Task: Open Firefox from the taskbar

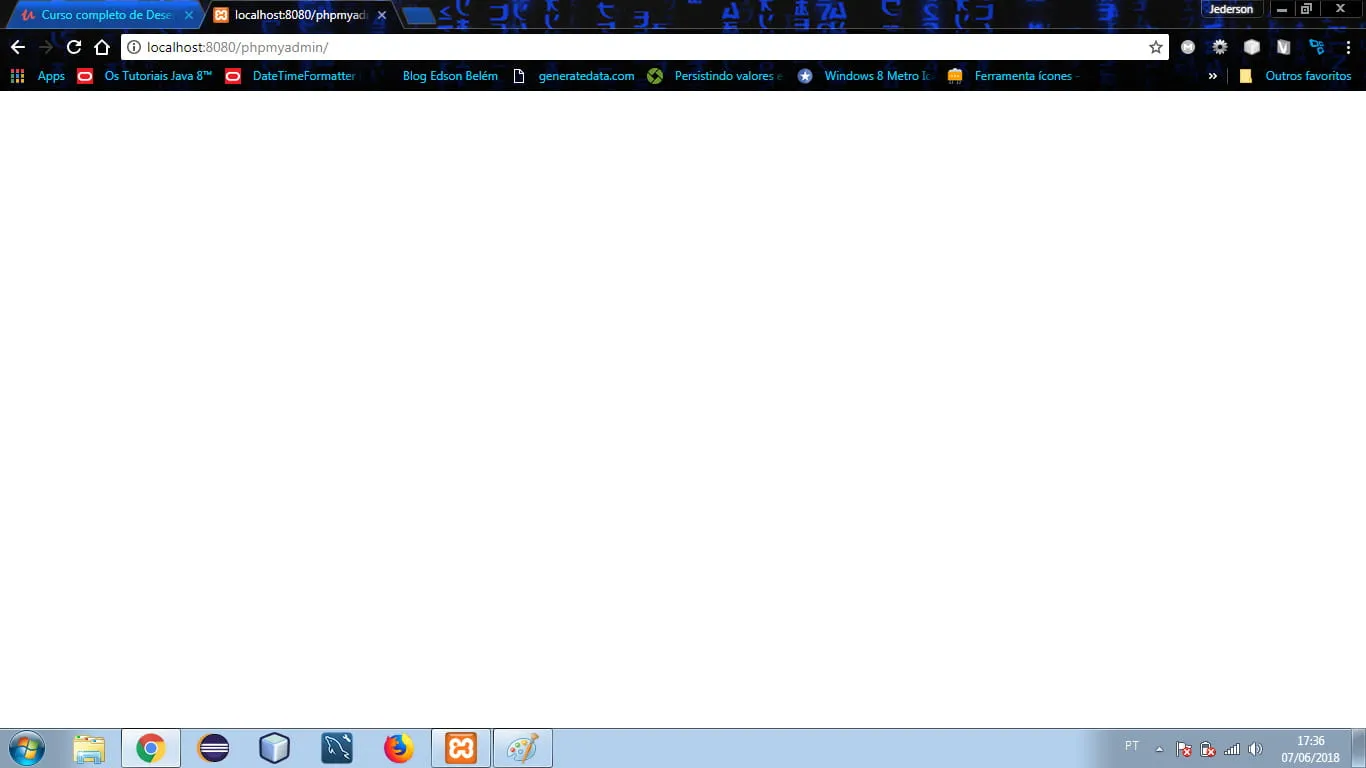Action: 399,748
